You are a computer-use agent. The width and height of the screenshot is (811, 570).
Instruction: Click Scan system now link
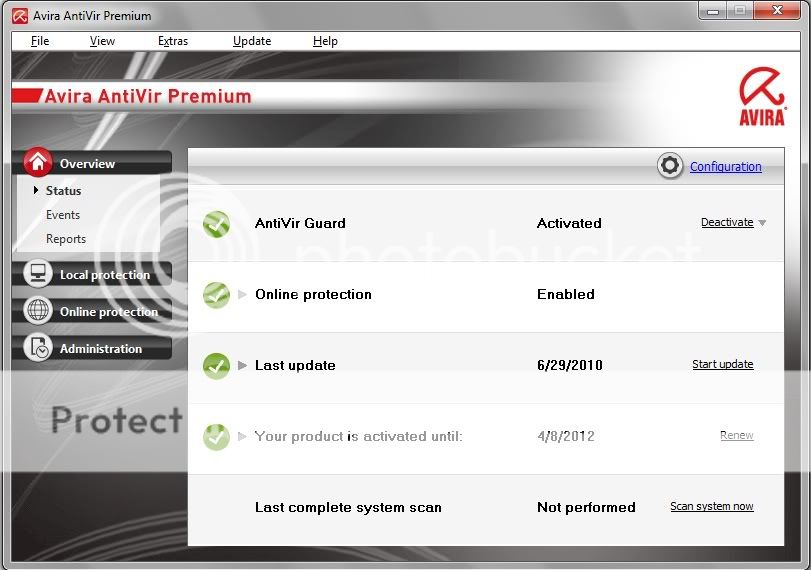712,506
